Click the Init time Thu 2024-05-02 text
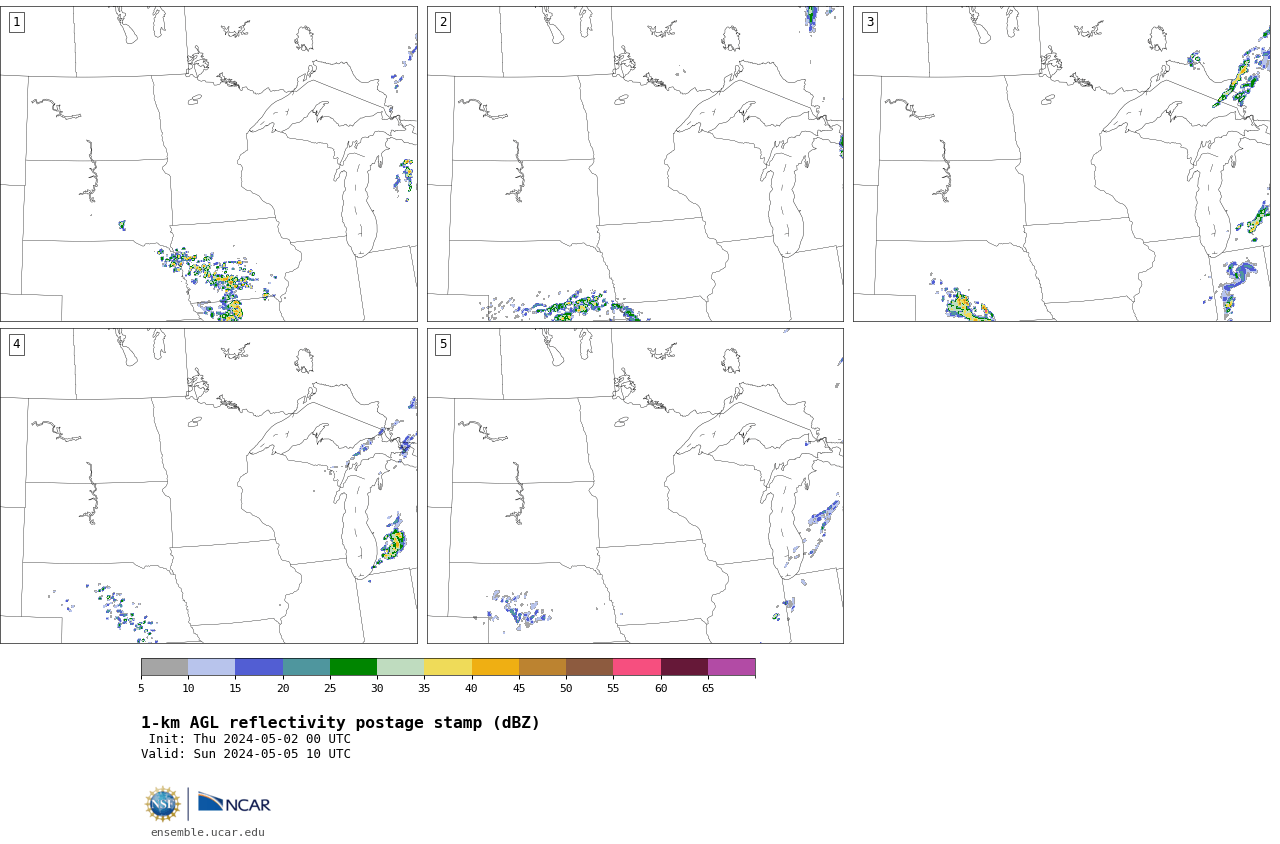The image size is (1280, 844). click(x=250, y=739)
